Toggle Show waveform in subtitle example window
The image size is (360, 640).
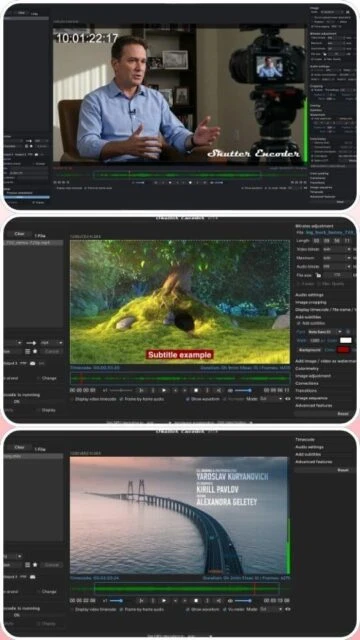[187, 399]
